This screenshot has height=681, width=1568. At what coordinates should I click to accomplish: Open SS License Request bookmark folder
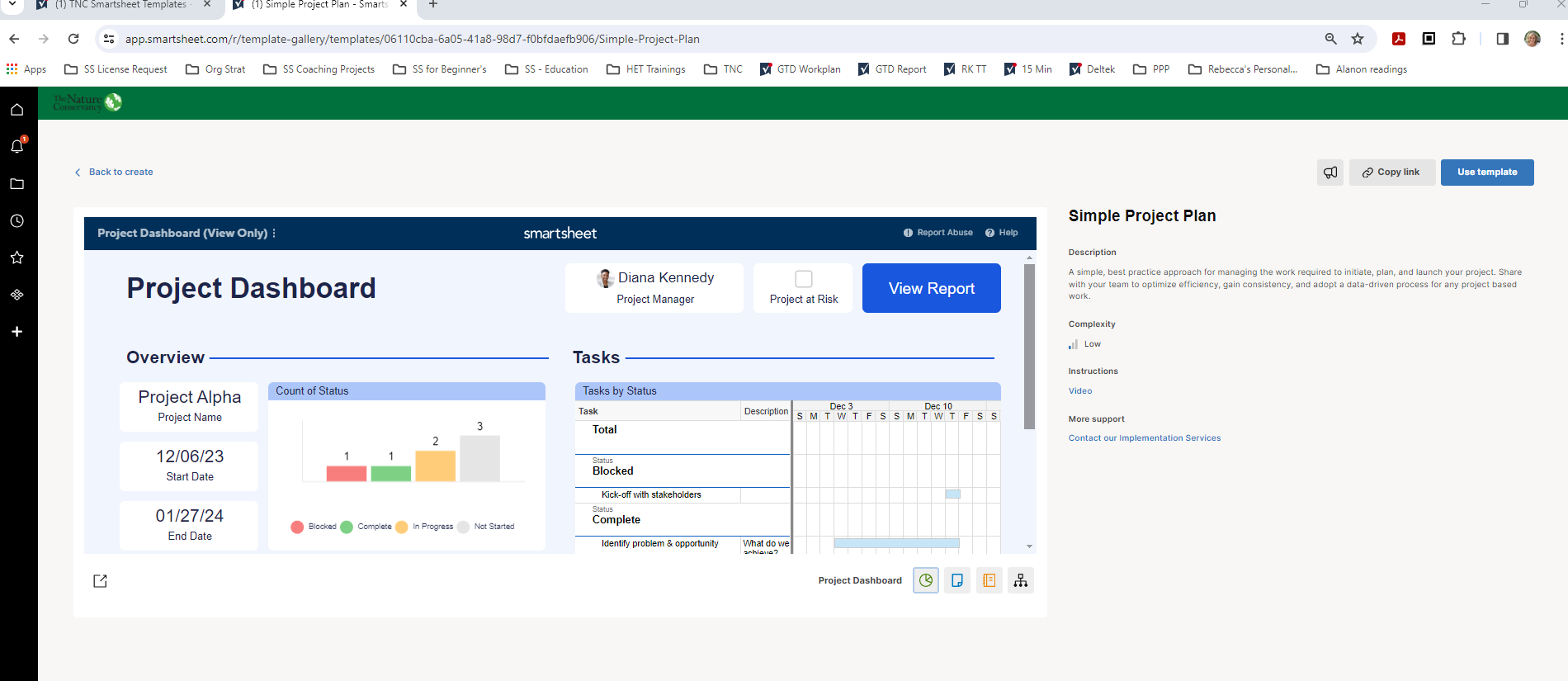click(x=116, y=69)
